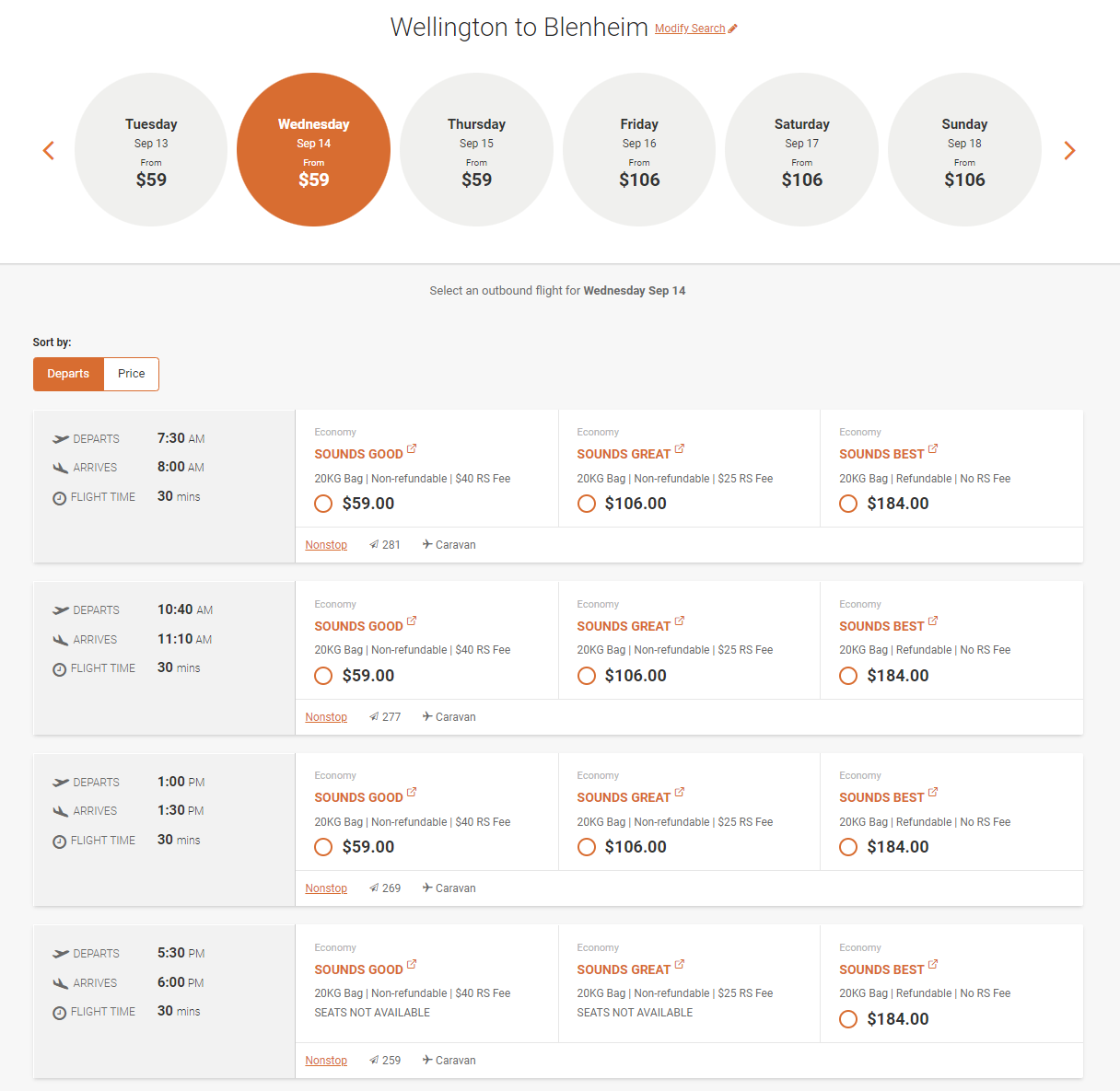Image resolution: width=1120 pixels, height=1091 pixels.
Task: Click the right arrow to view later dates
Action: click(1068, 150)
